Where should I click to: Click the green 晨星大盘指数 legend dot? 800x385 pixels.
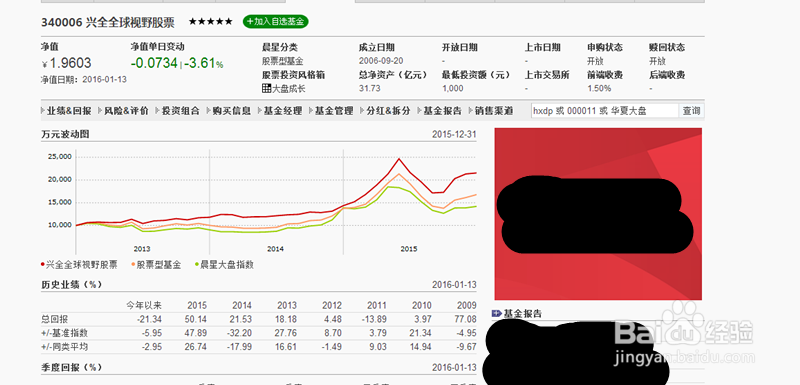pos(197,265)
